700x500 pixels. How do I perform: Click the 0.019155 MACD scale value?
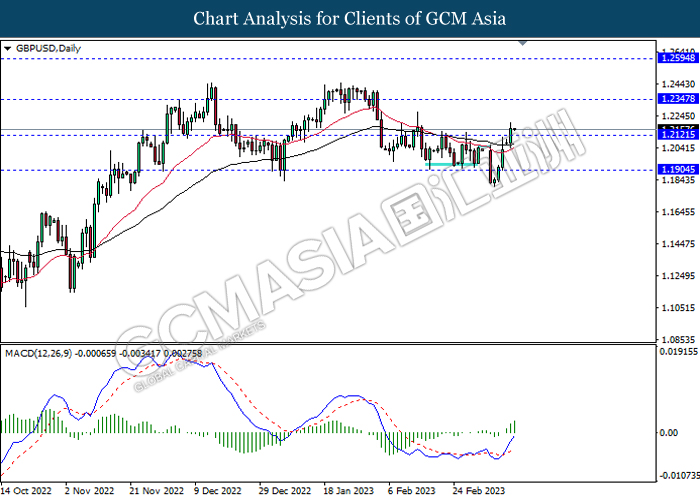coord(679,352)
